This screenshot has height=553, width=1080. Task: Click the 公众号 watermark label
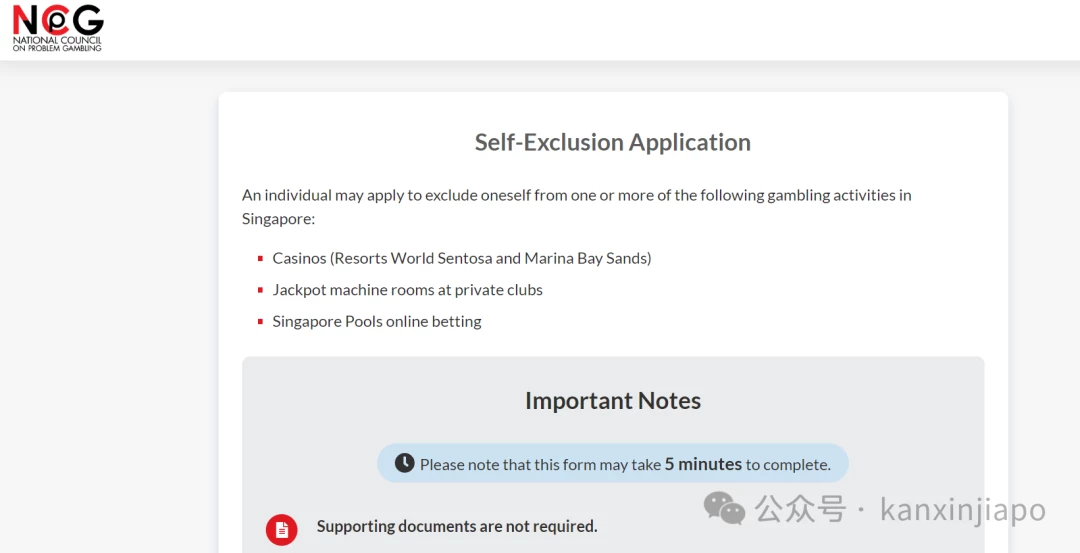[800, 510]
